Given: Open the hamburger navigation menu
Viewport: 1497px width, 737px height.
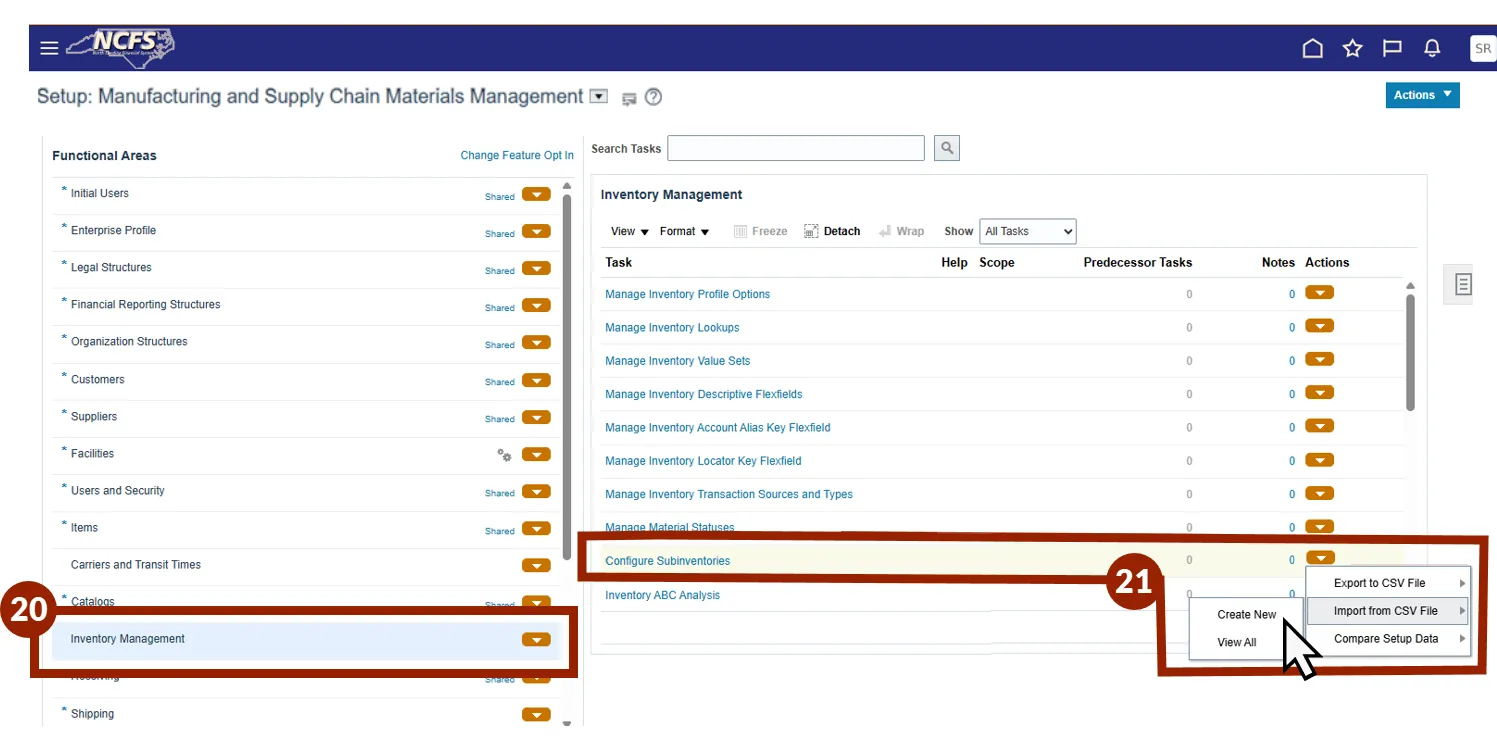Looking at the screenshot, I should pos(49,48).
